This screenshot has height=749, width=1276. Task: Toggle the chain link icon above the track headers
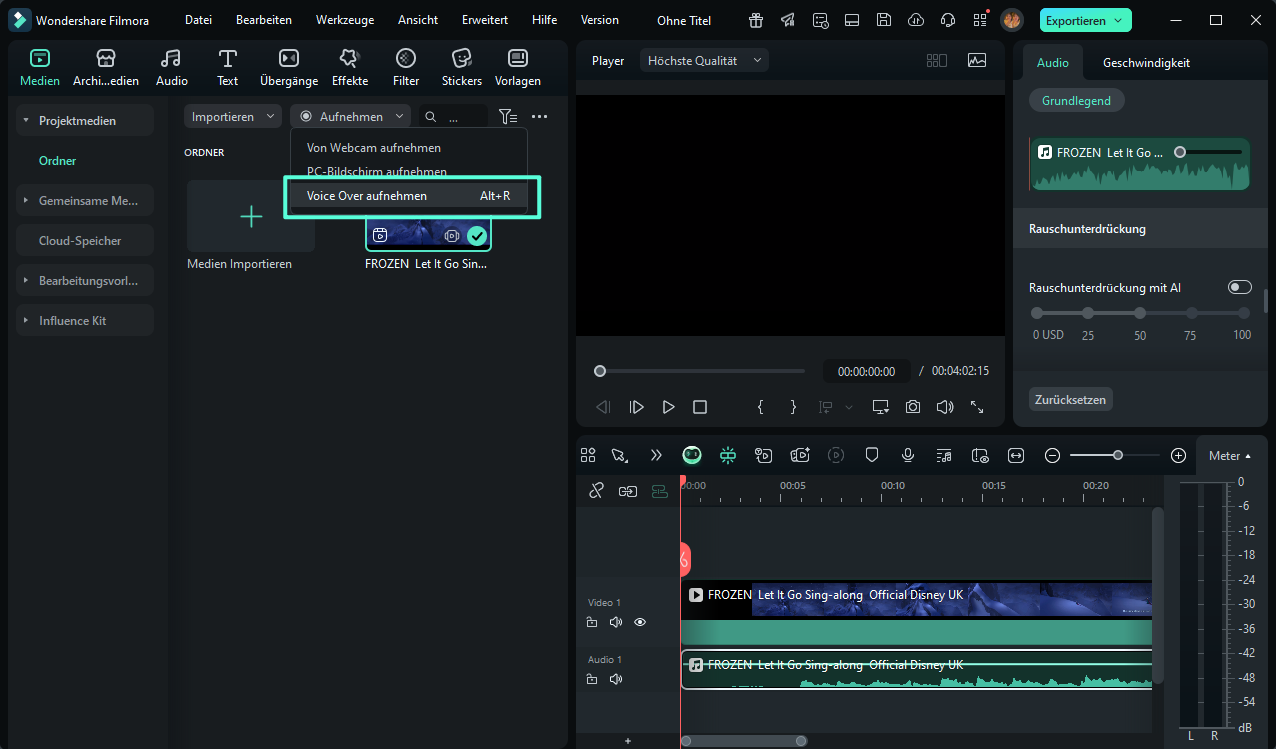pyautogui.click(x=596, y=490)
